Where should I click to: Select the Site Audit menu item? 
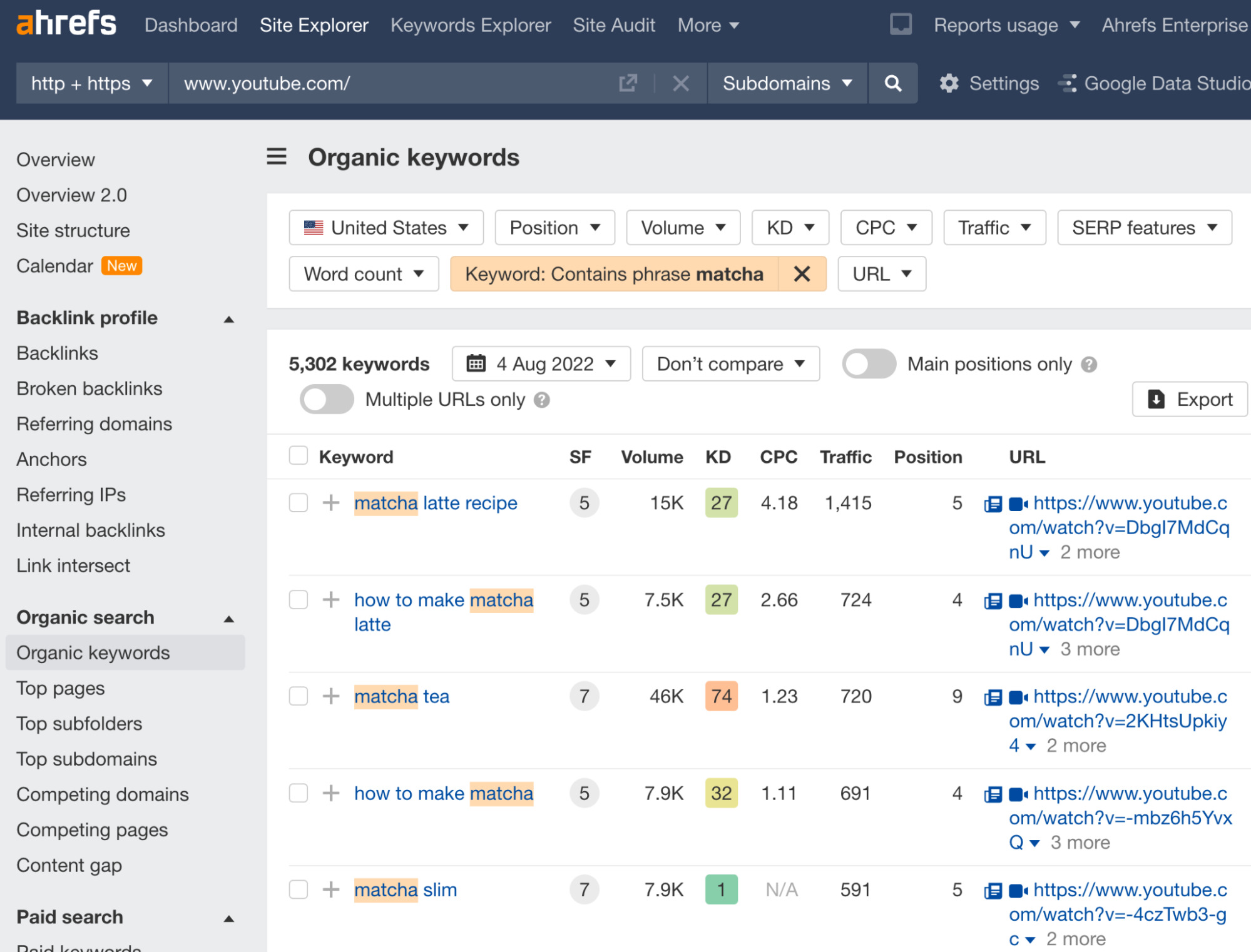(x=612, y=25)
